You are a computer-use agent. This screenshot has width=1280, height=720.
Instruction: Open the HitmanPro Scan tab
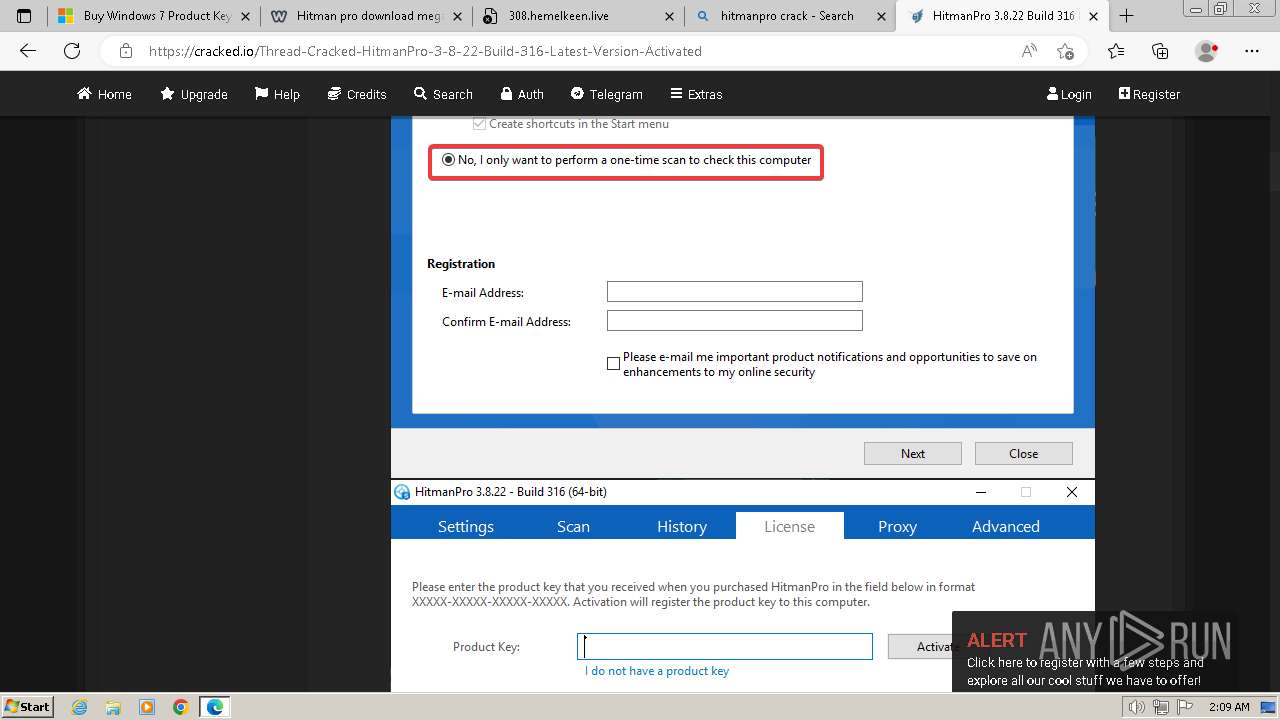(x=573, y=526)
